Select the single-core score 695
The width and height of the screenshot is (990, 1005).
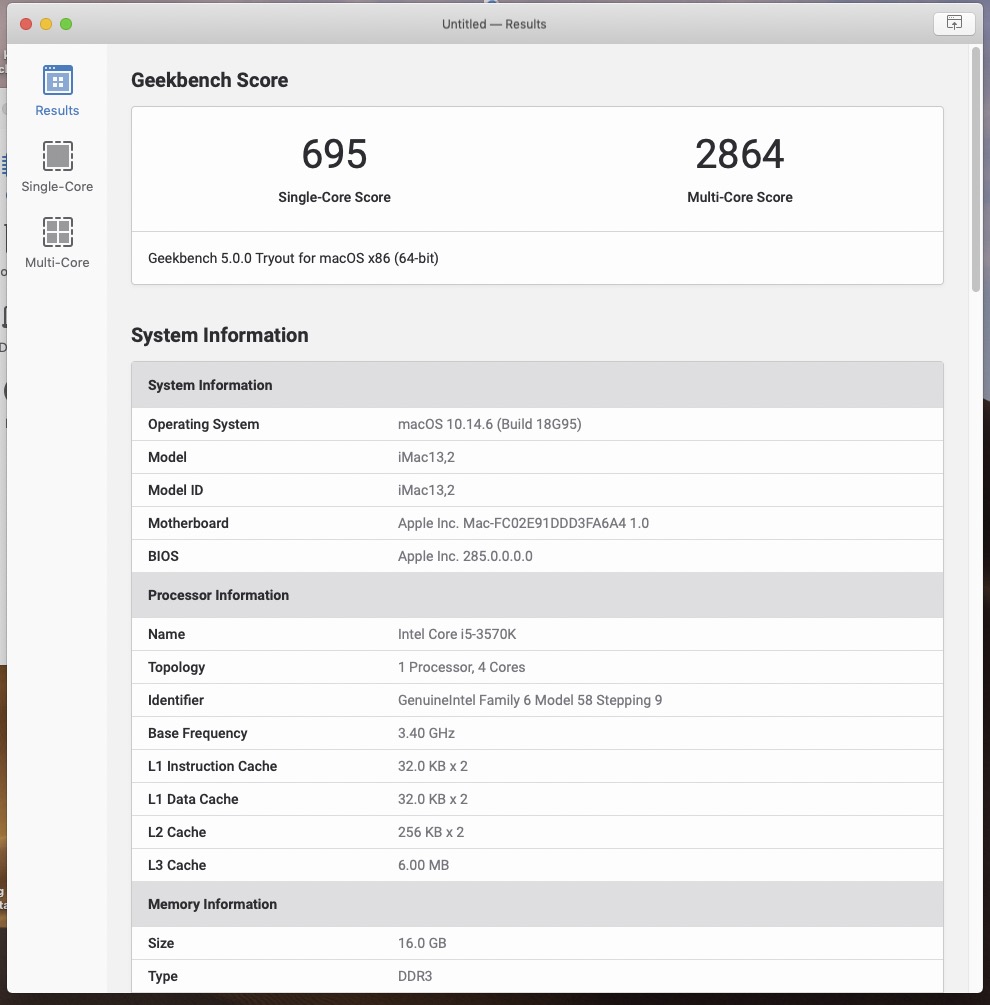tap(334, 154)
